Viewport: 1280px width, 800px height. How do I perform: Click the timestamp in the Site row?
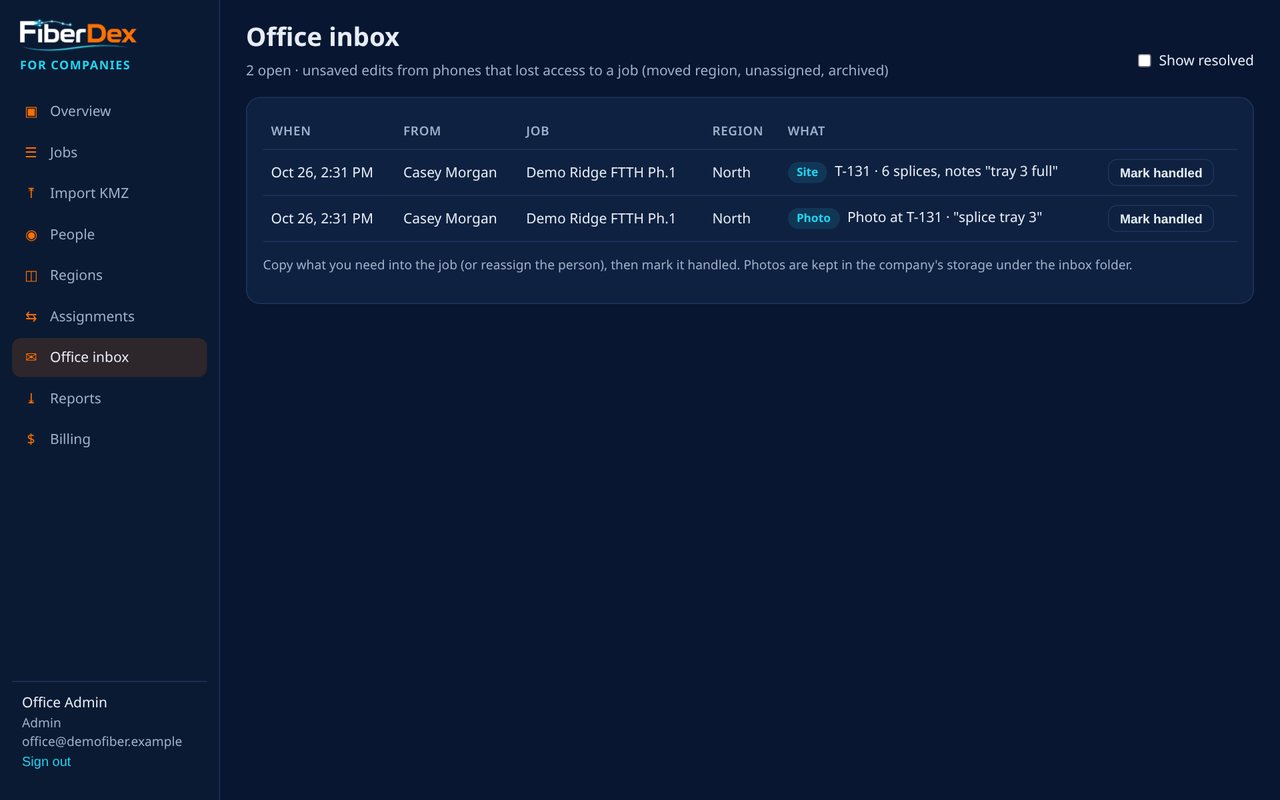point(322,173)
